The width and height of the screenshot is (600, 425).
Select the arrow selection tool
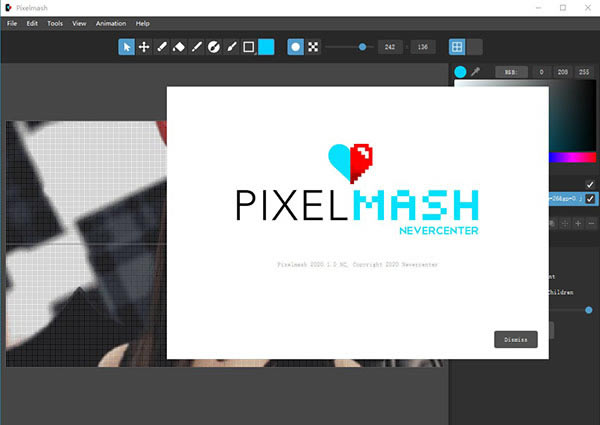(126, 47)
